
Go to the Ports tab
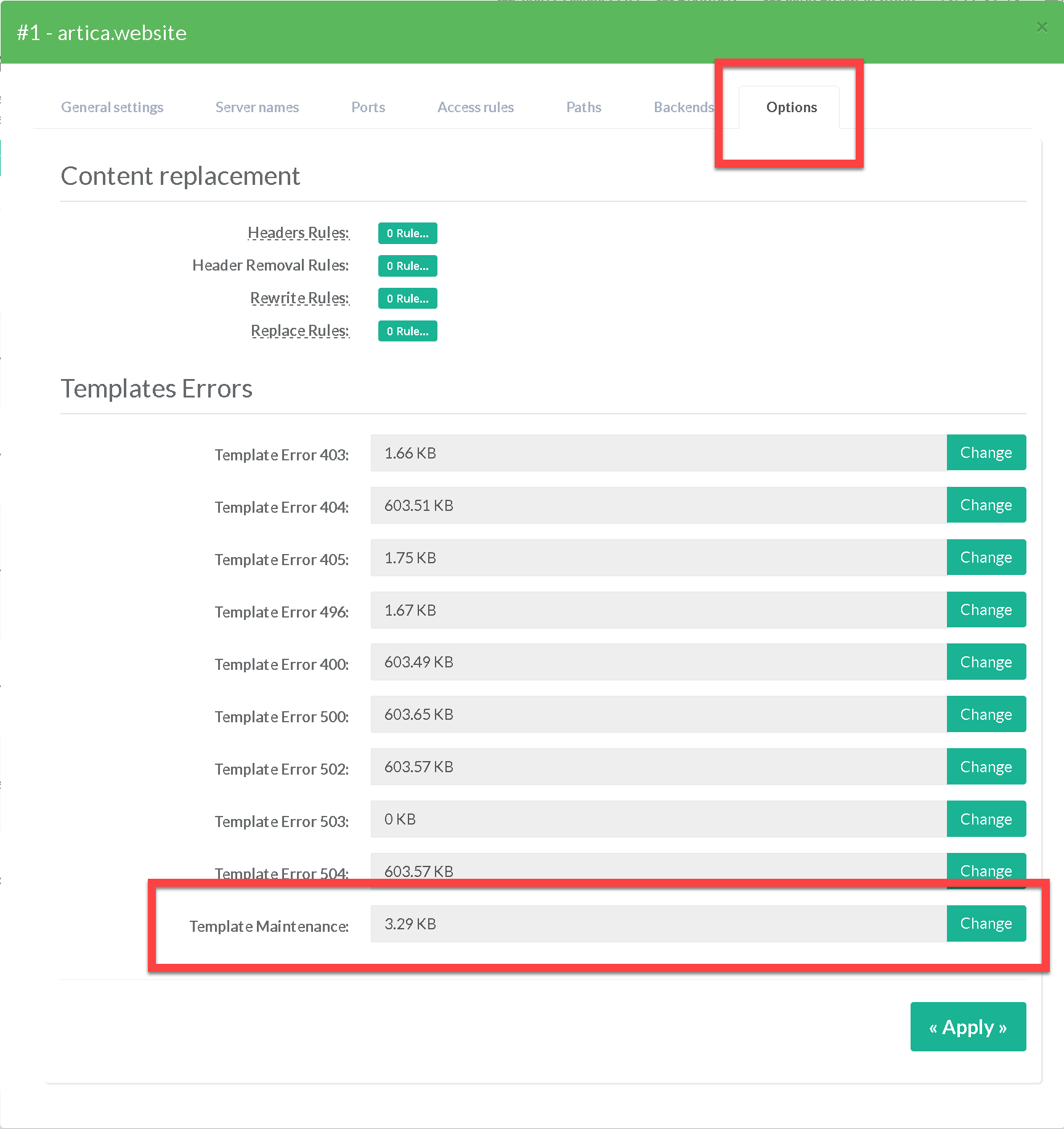(x=368, y=107)
